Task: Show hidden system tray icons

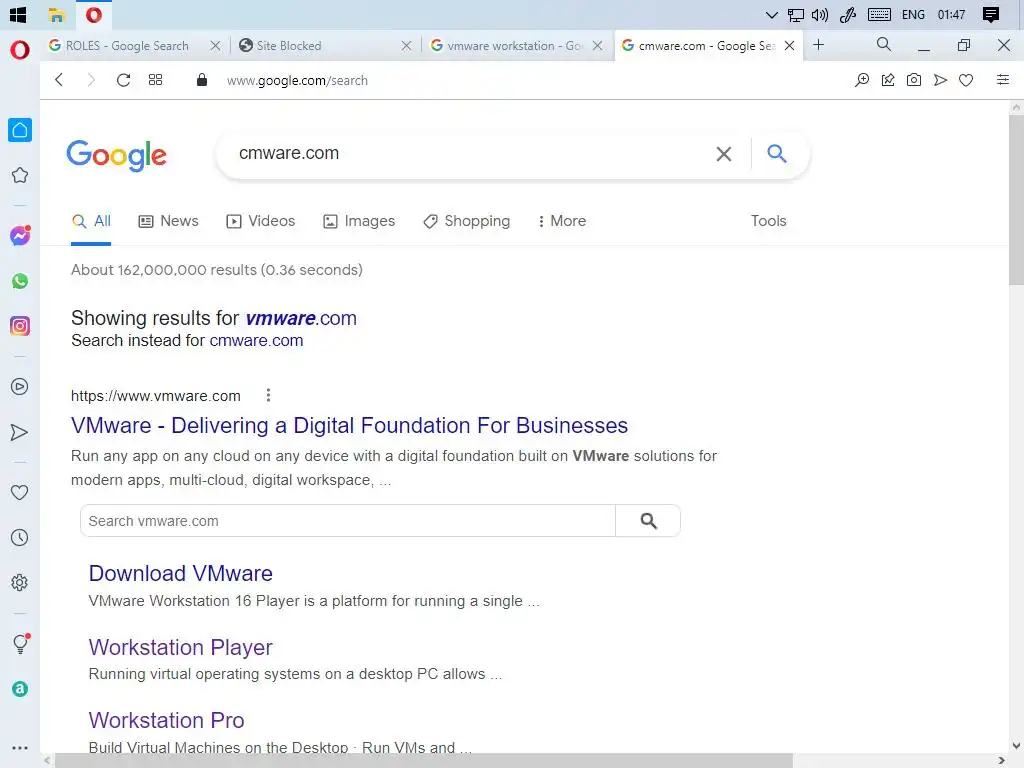Action: (x=771, y=14)
